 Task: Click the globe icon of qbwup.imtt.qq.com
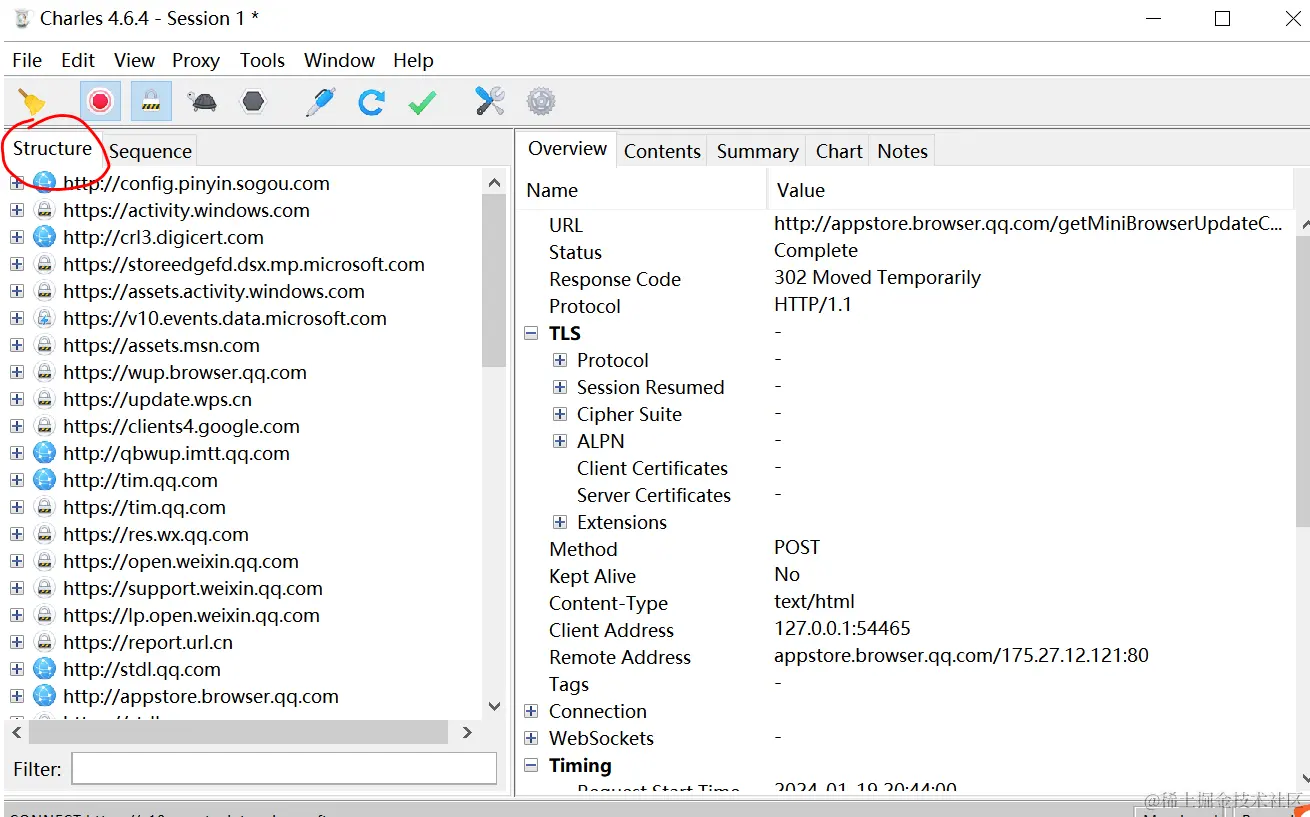44,453
